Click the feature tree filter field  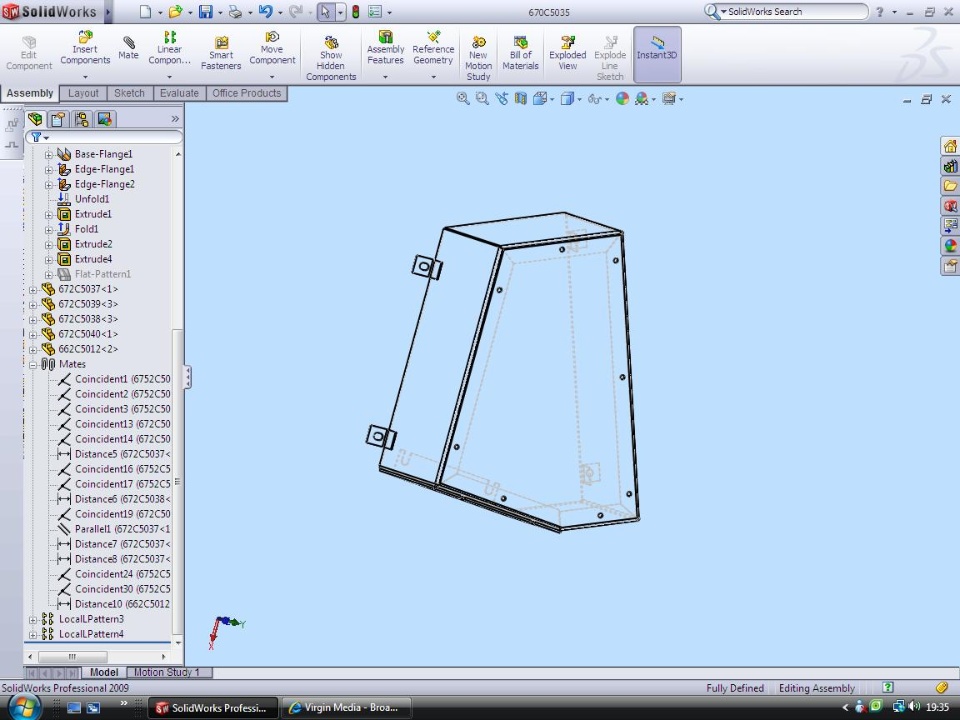click(104, 137)
